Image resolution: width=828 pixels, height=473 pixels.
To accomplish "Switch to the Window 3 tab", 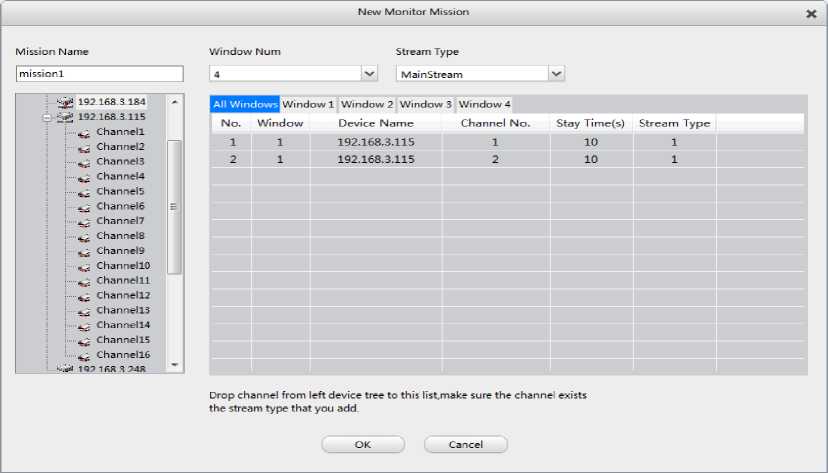I will coord(426,104).
